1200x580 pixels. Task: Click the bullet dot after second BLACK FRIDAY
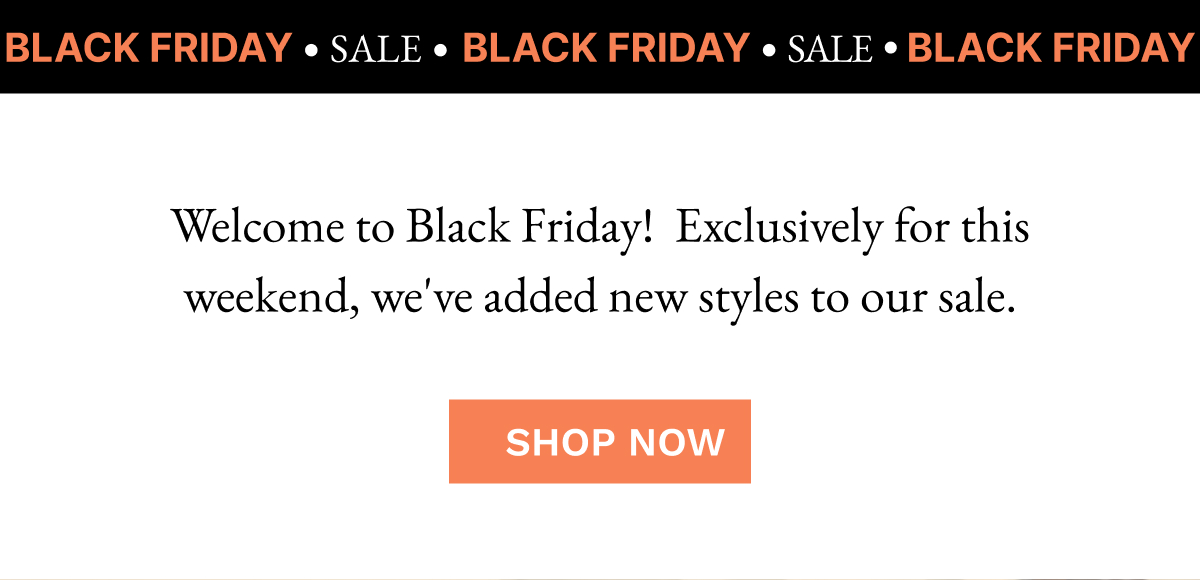pos(768,47)
